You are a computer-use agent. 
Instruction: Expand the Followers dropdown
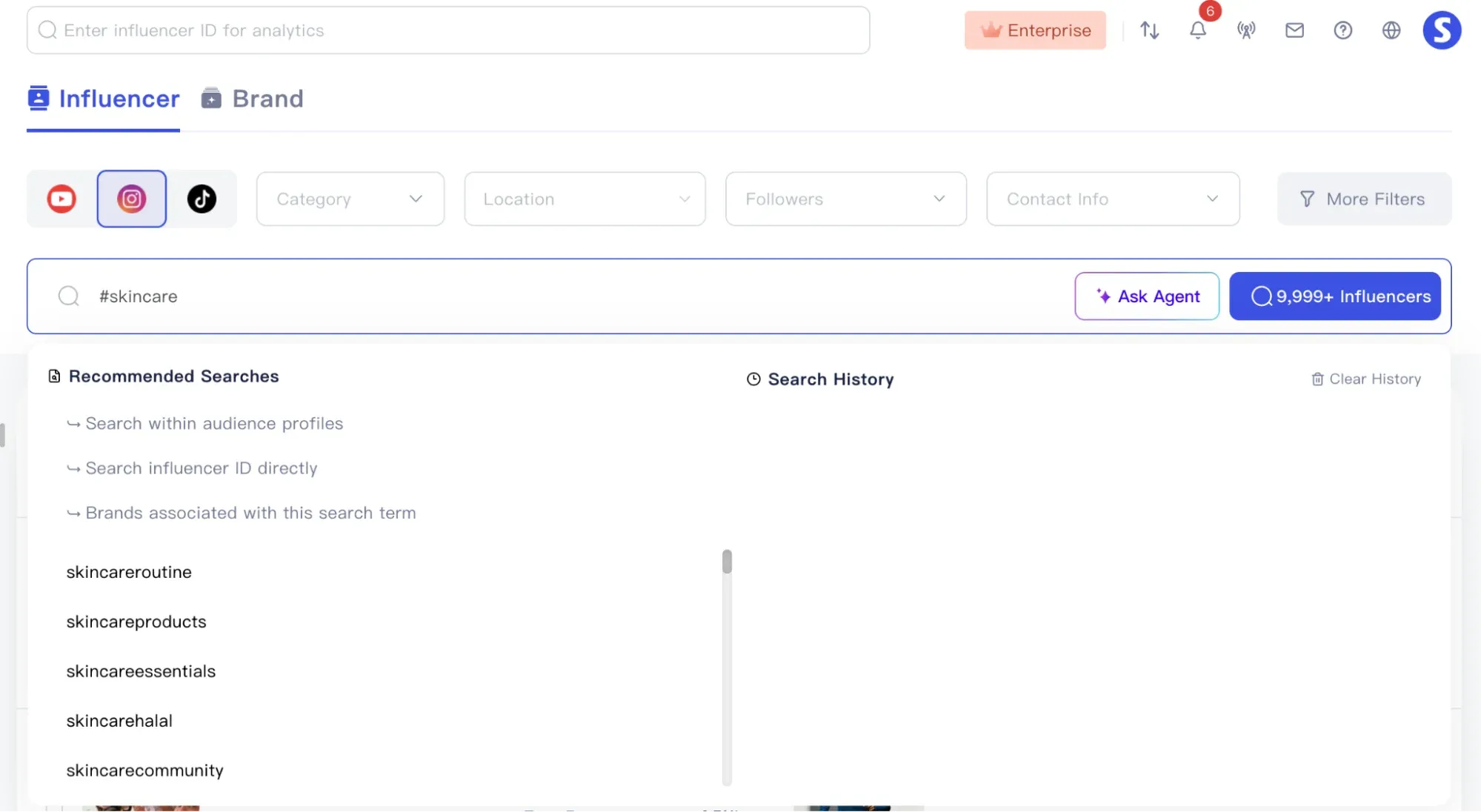[845, 199]
